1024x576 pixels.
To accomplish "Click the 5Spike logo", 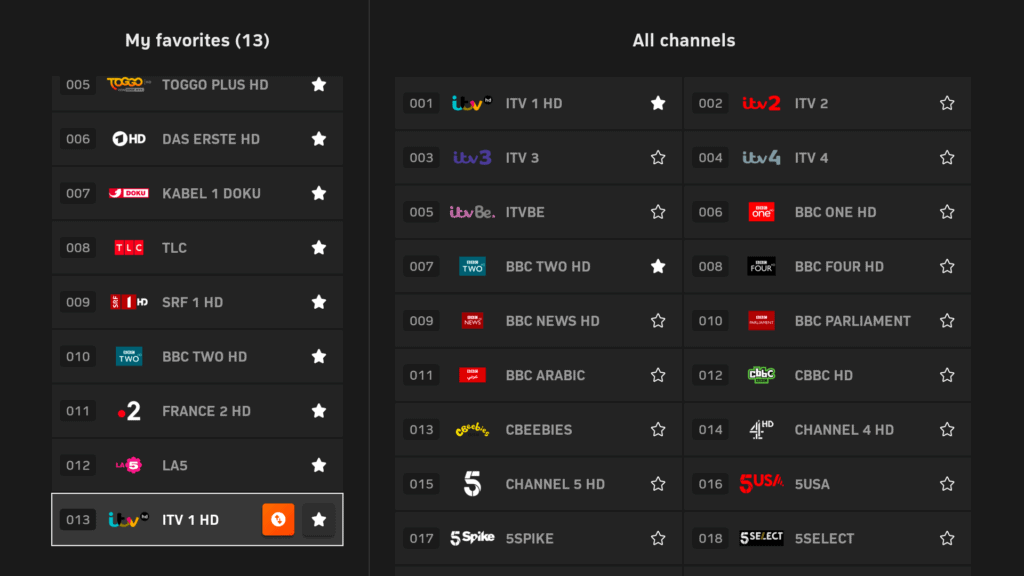I will point(472,538).
